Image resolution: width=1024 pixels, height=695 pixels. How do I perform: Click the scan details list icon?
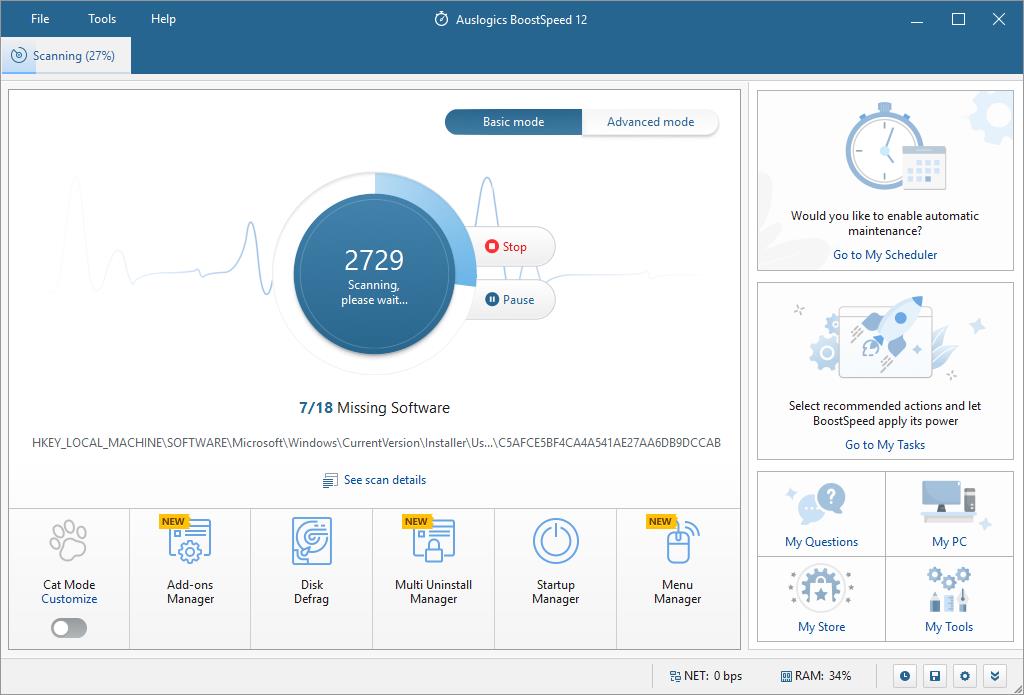pyautogui.click(x=330, y=480)
